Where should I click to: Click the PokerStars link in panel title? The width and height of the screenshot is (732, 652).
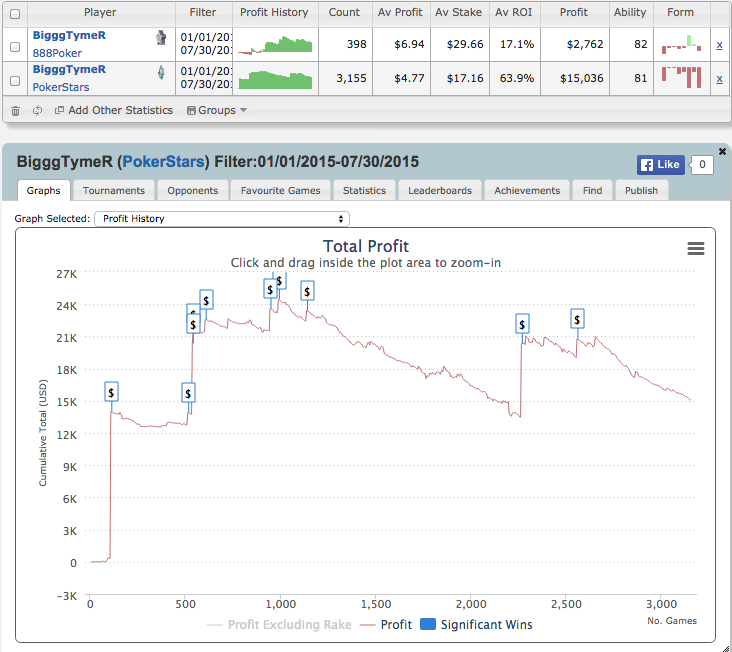(163, 162)
